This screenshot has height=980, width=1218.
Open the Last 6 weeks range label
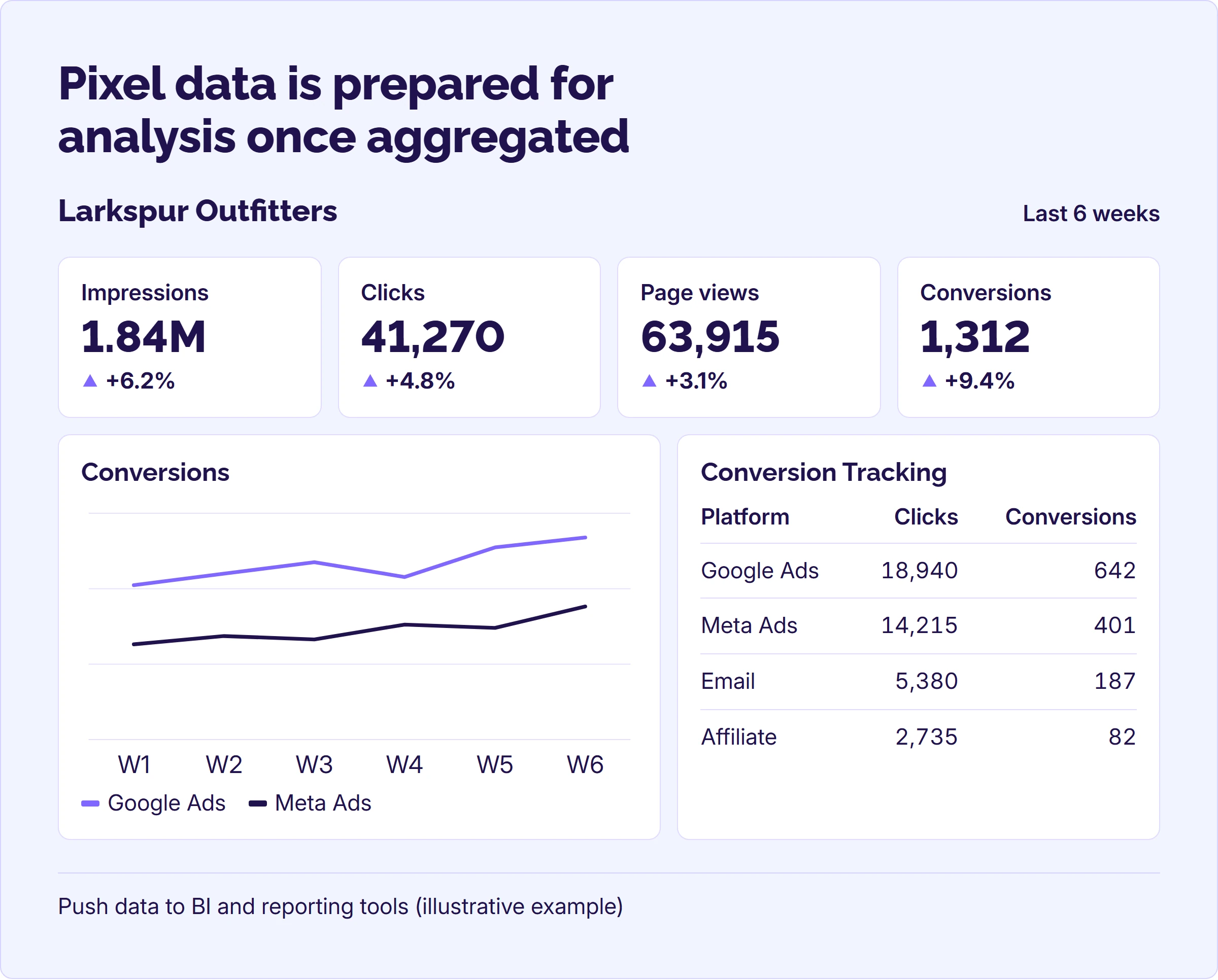point(1091,214)
